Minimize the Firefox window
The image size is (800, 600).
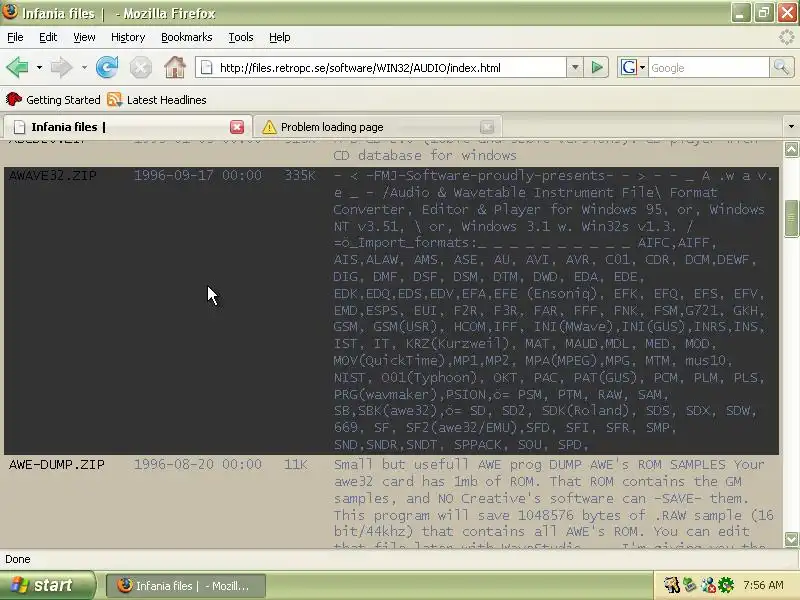point(741,13)
